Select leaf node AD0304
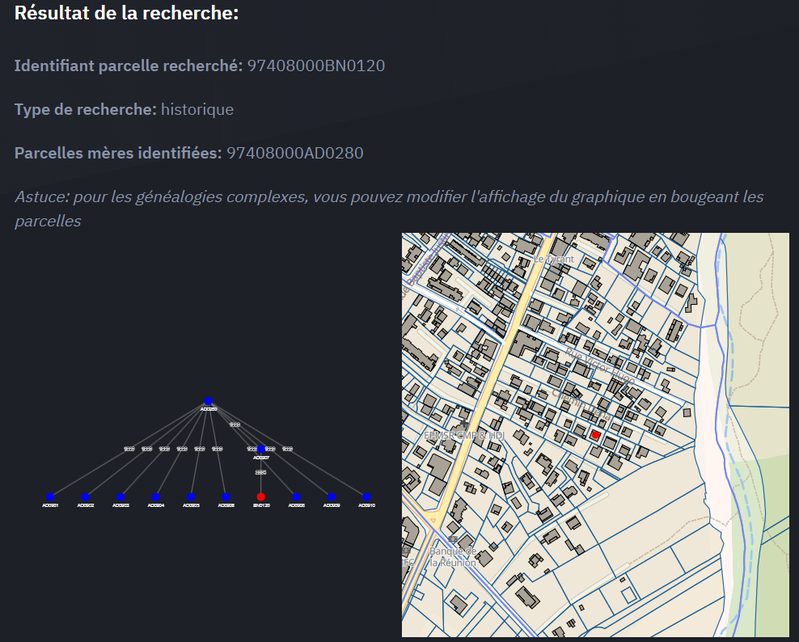The height and width of the screenshot is (642, 799). pos(155,497)
